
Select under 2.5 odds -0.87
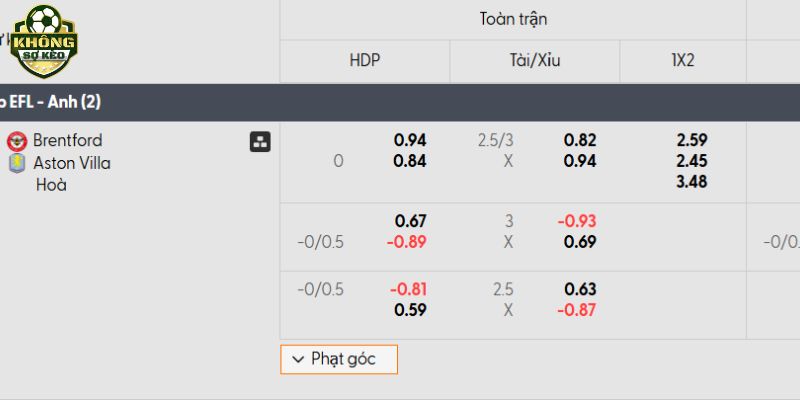(577, 310)
